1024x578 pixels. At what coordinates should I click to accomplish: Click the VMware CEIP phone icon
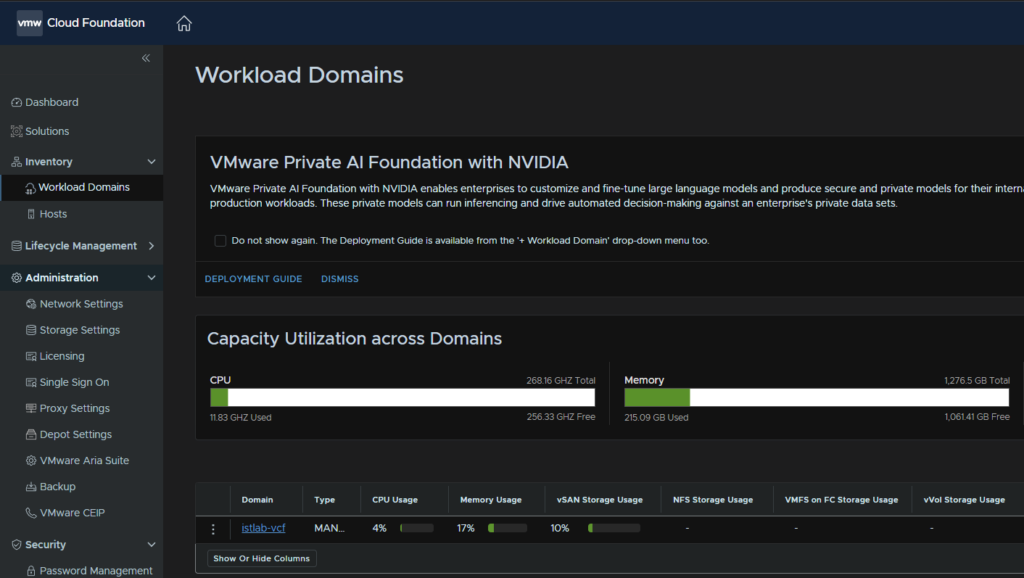tap(31, 513)
